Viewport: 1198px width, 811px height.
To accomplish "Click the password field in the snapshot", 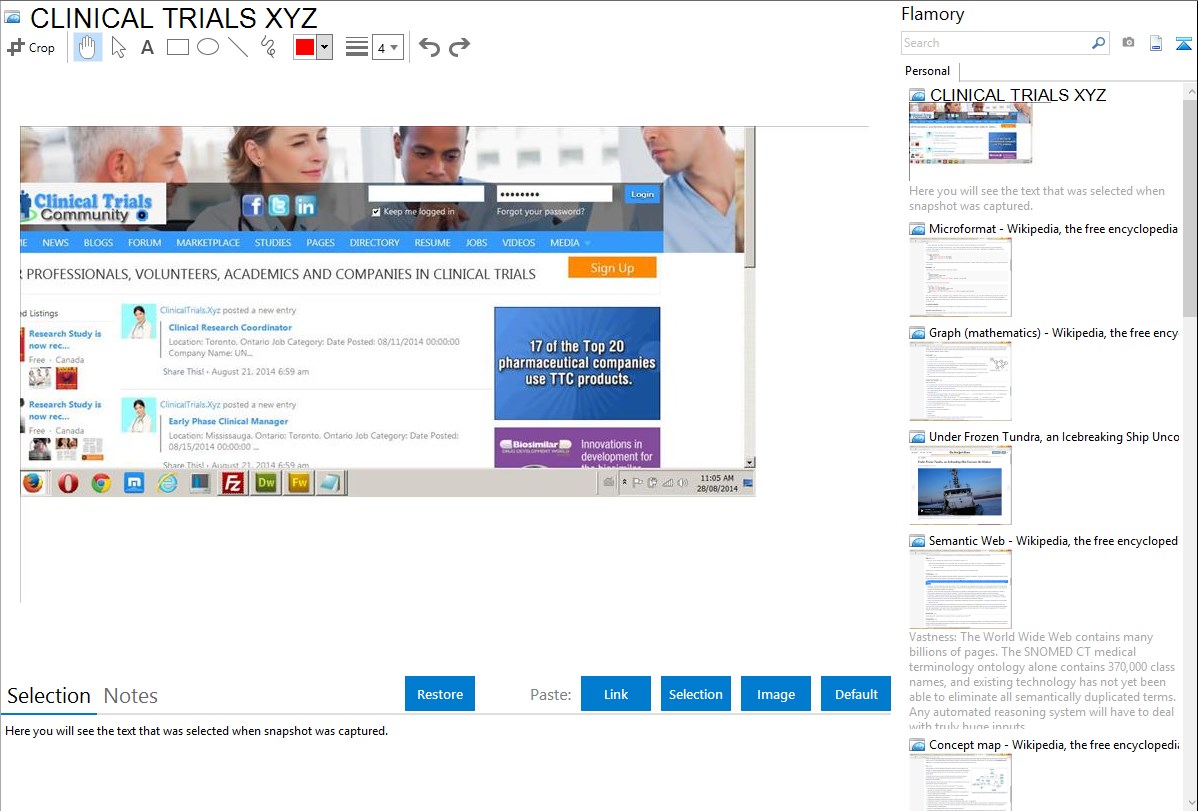I will tap(554, 194).
